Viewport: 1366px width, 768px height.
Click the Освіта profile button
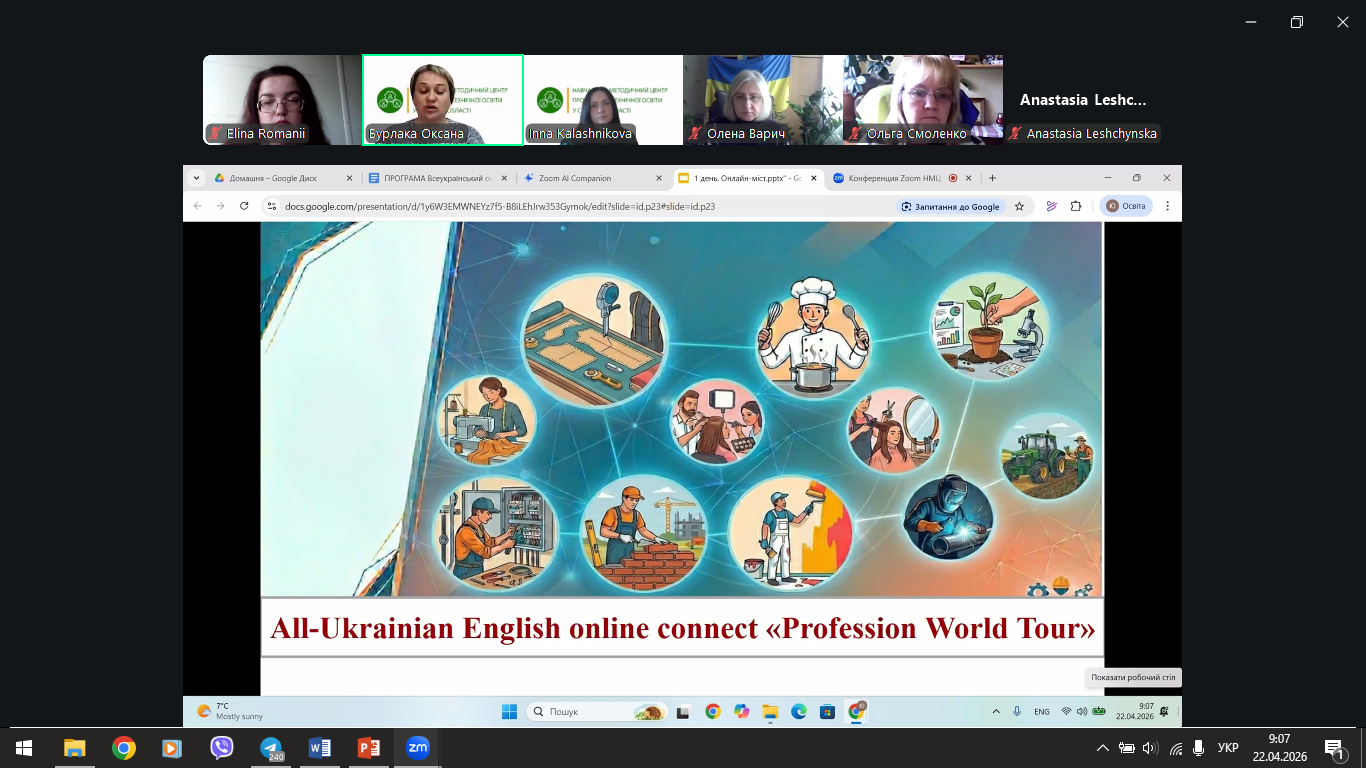[x=1126, y=206]
